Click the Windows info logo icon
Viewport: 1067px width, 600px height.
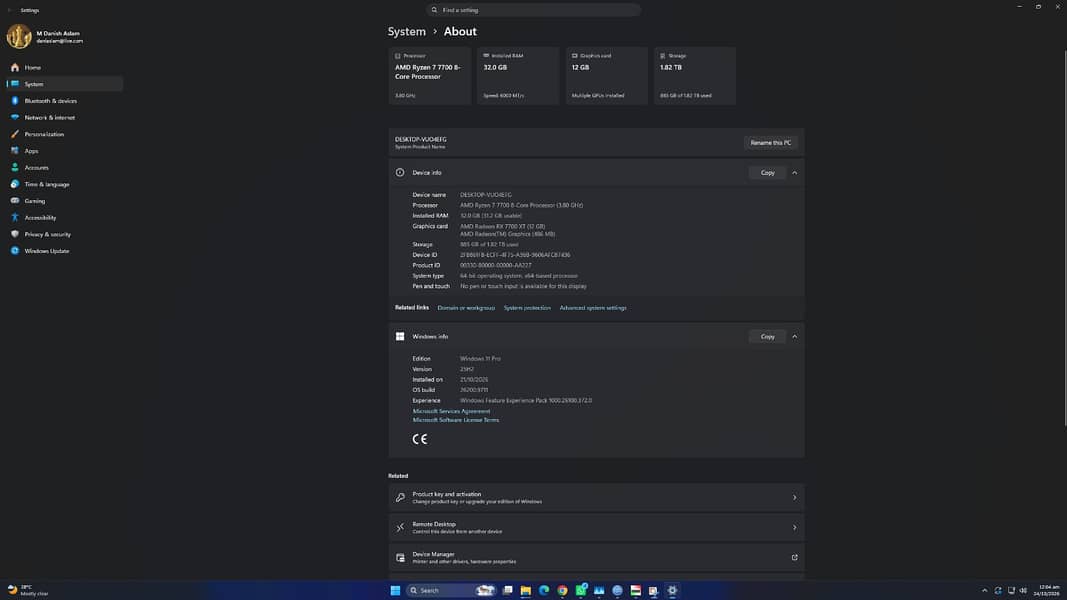tap(400, 337)
